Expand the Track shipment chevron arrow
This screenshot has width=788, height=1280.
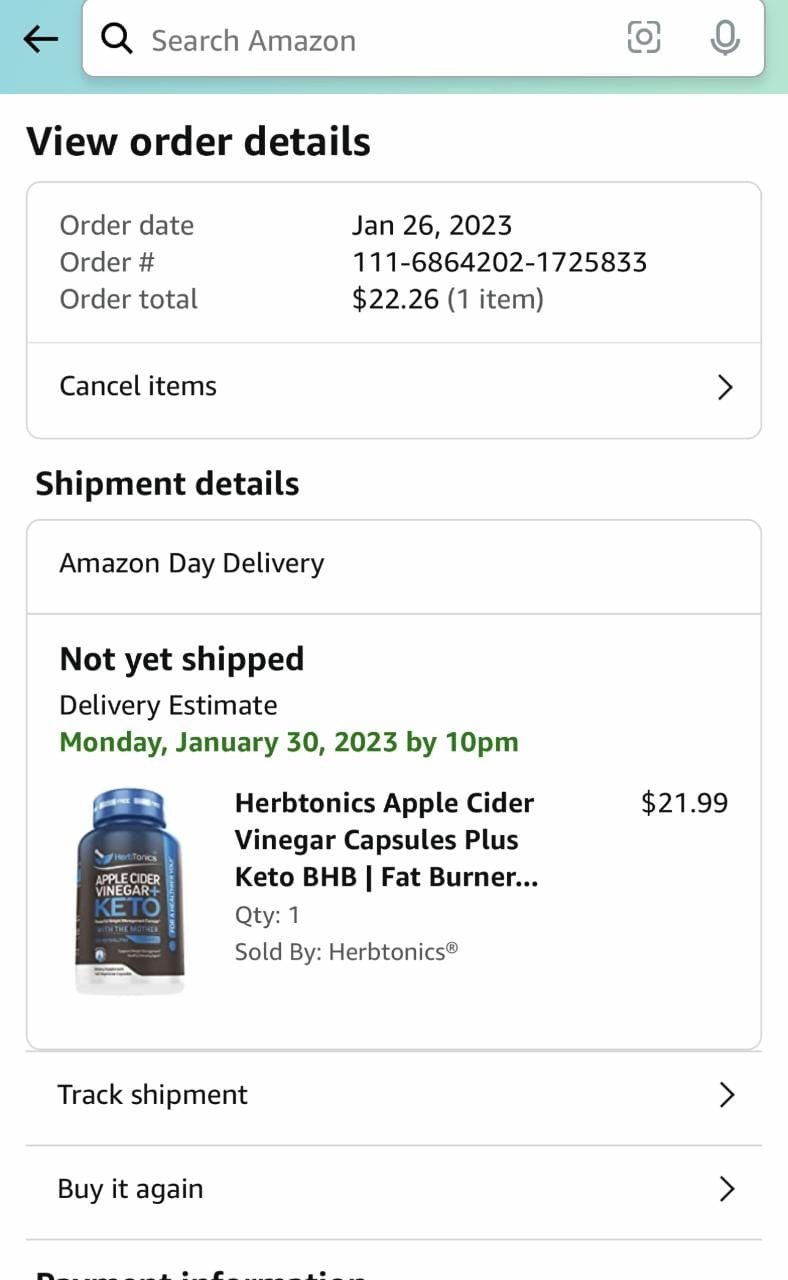click(727, 1096)
